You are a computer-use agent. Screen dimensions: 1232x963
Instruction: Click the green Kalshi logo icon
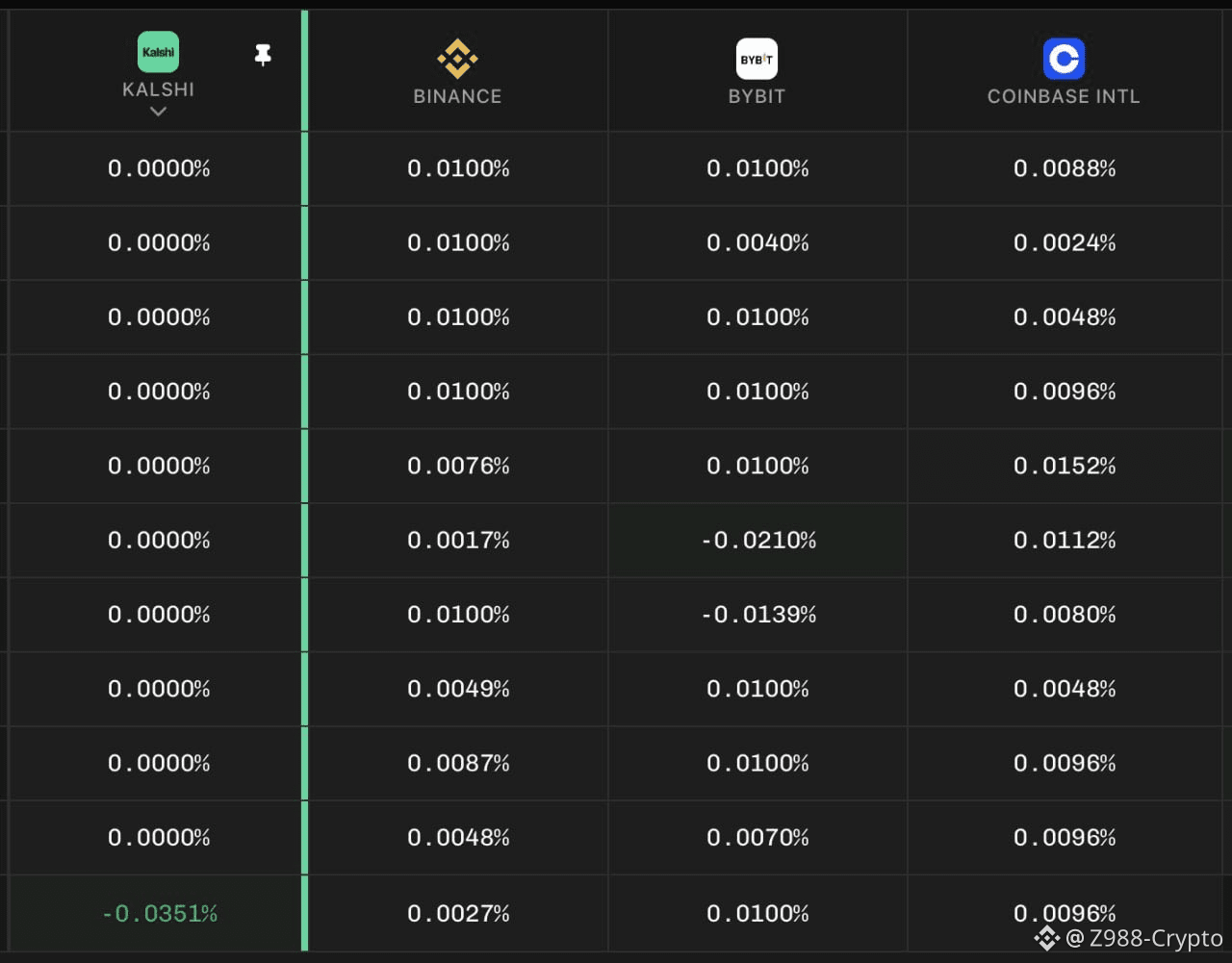(159, 52)
